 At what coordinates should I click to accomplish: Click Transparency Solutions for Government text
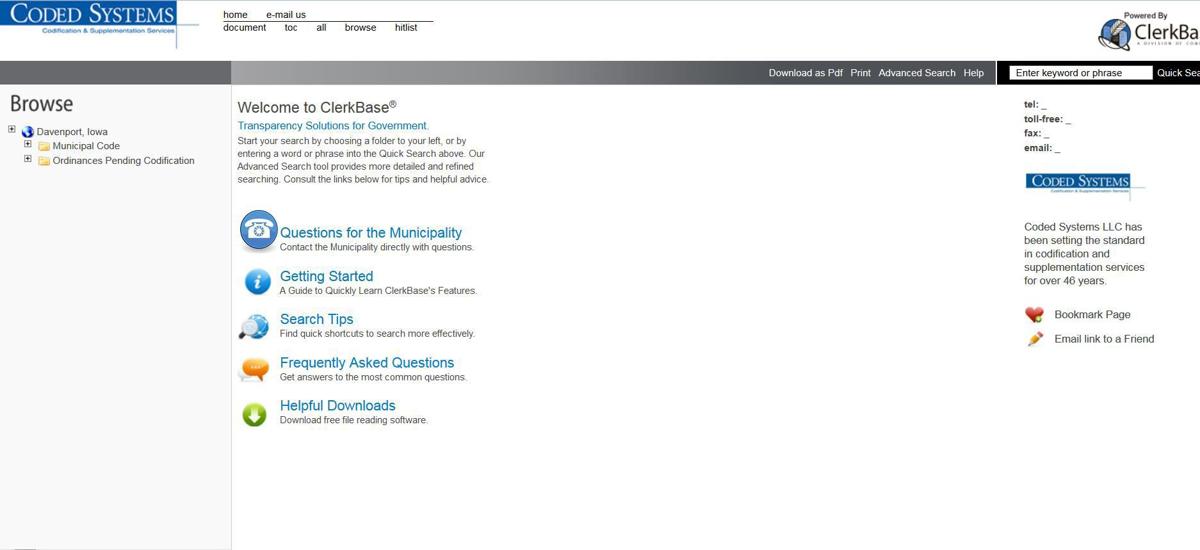click(333, 126)
